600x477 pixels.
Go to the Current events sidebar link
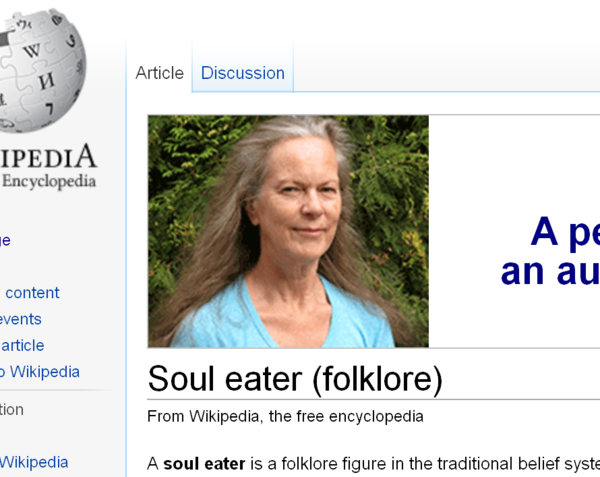(21, 319)
